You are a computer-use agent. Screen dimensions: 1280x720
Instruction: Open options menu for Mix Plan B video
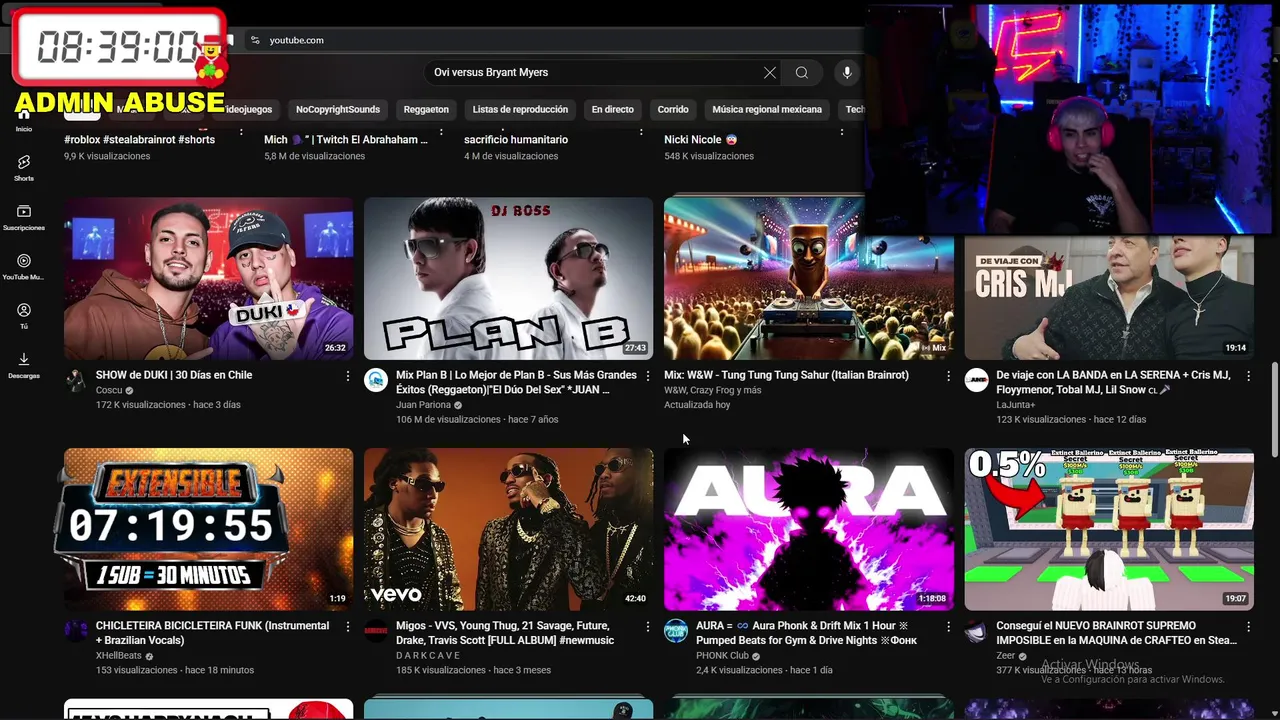pos(648,376)
